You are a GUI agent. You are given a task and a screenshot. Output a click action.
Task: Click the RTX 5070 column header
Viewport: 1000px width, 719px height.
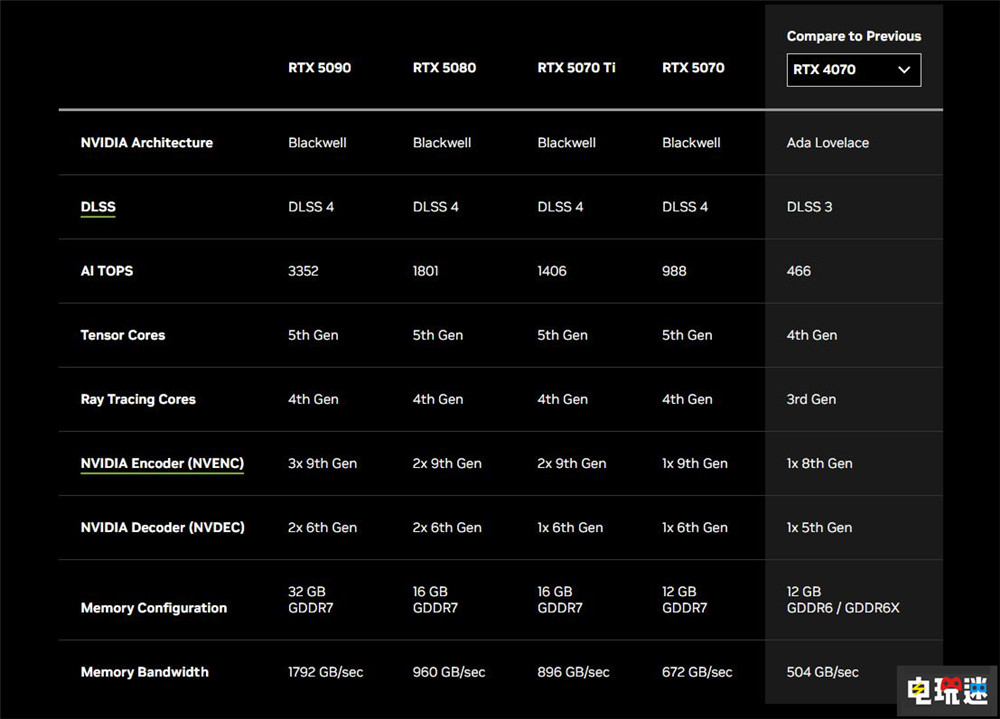coord(693,68)
